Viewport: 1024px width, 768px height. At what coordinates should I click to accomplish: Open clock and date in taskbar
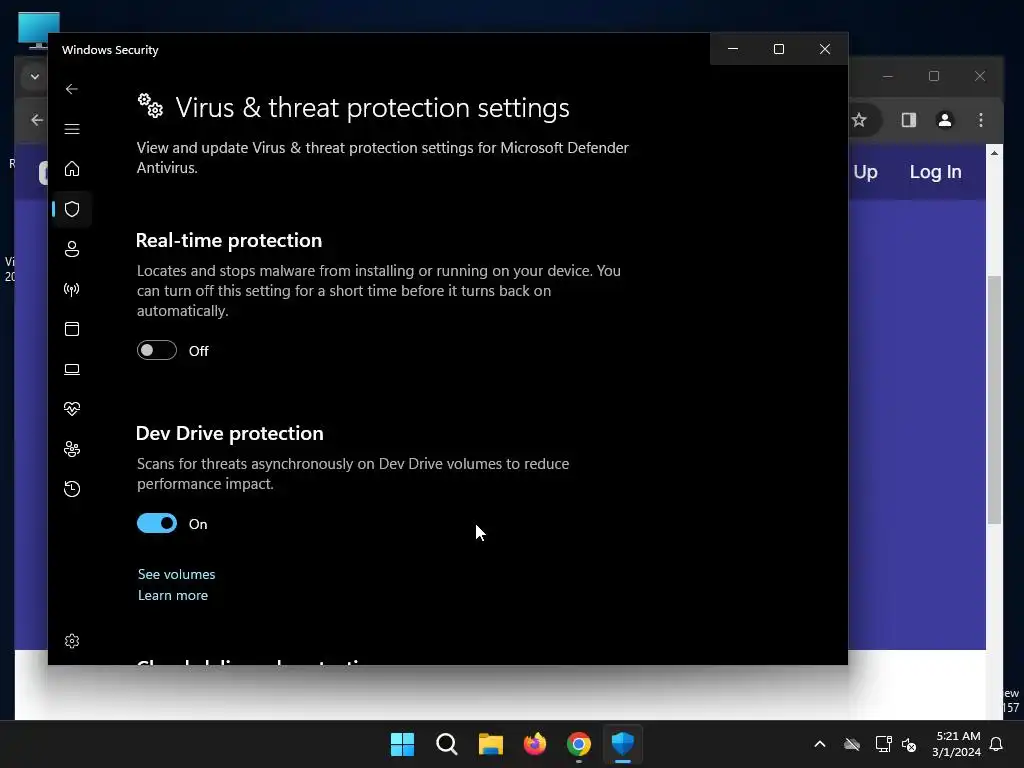coord(956,744)
